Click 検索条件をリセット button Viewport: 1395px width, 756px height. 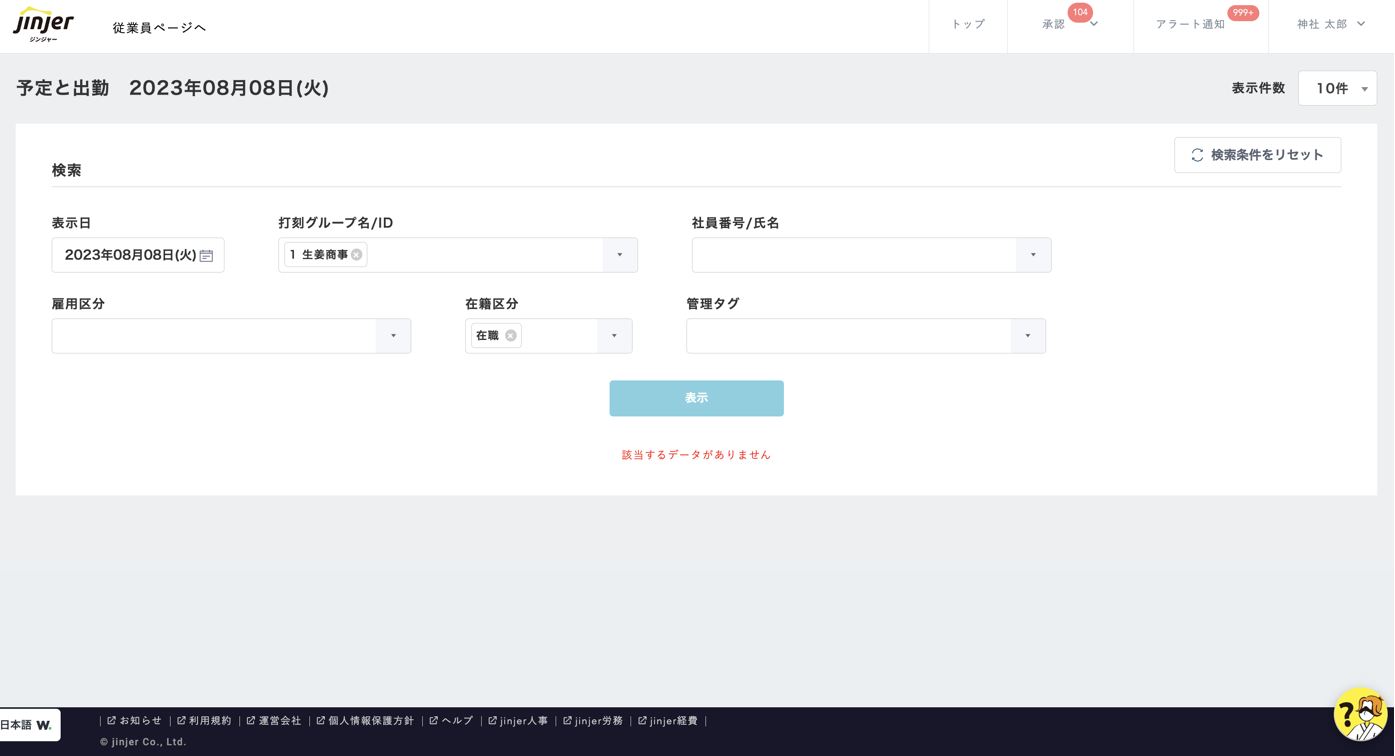[1257, 155]
